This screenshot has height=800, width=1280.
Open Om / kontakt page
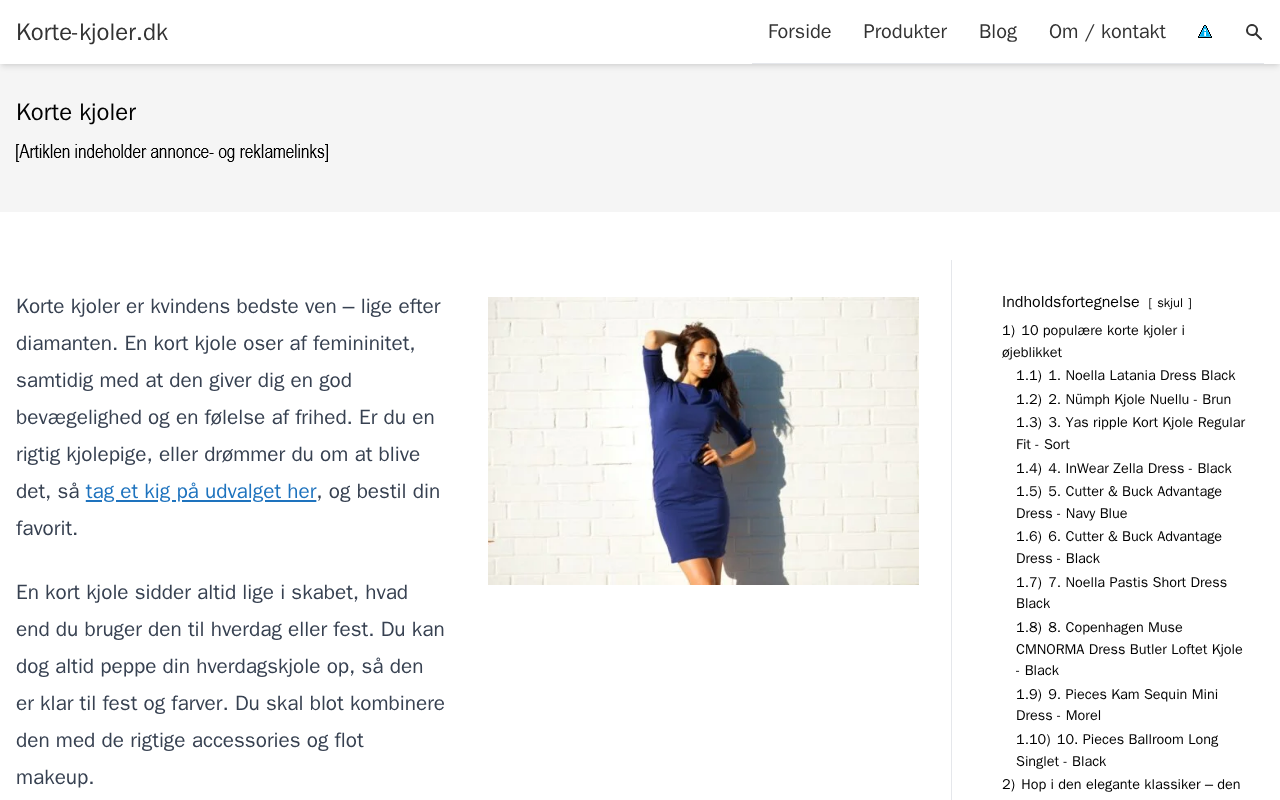pyautogui.click(x=1107, y=32)
